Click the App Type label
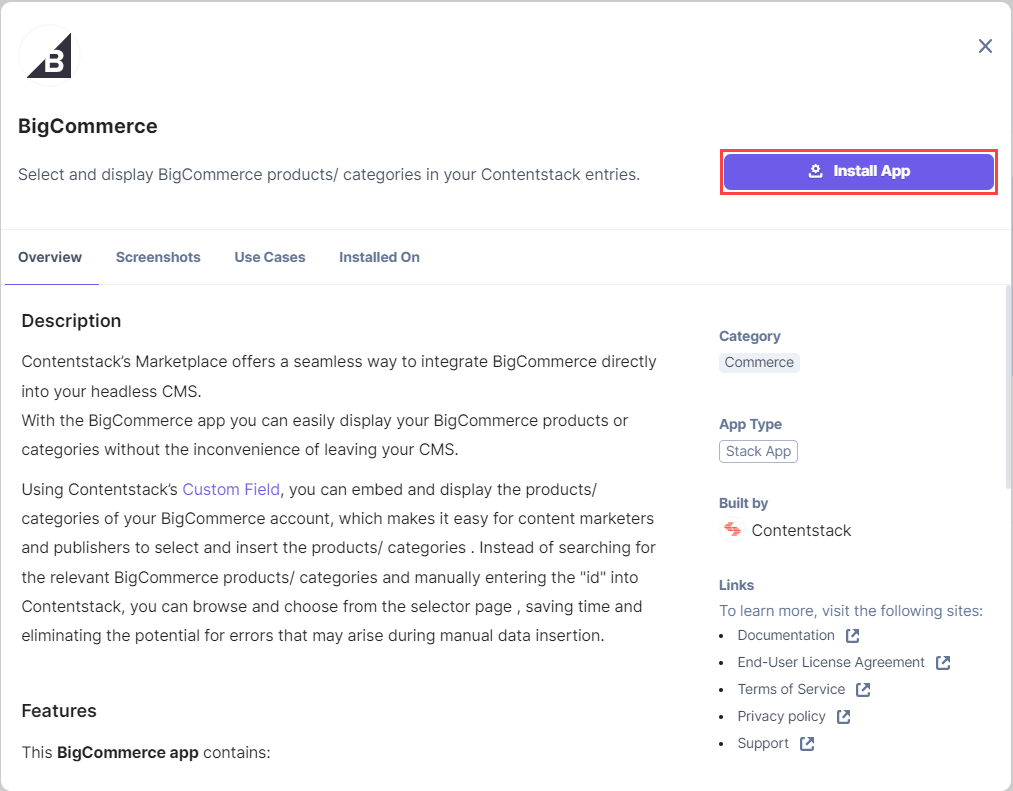This screenshot has width=1013, height=791. pos(750,425)
